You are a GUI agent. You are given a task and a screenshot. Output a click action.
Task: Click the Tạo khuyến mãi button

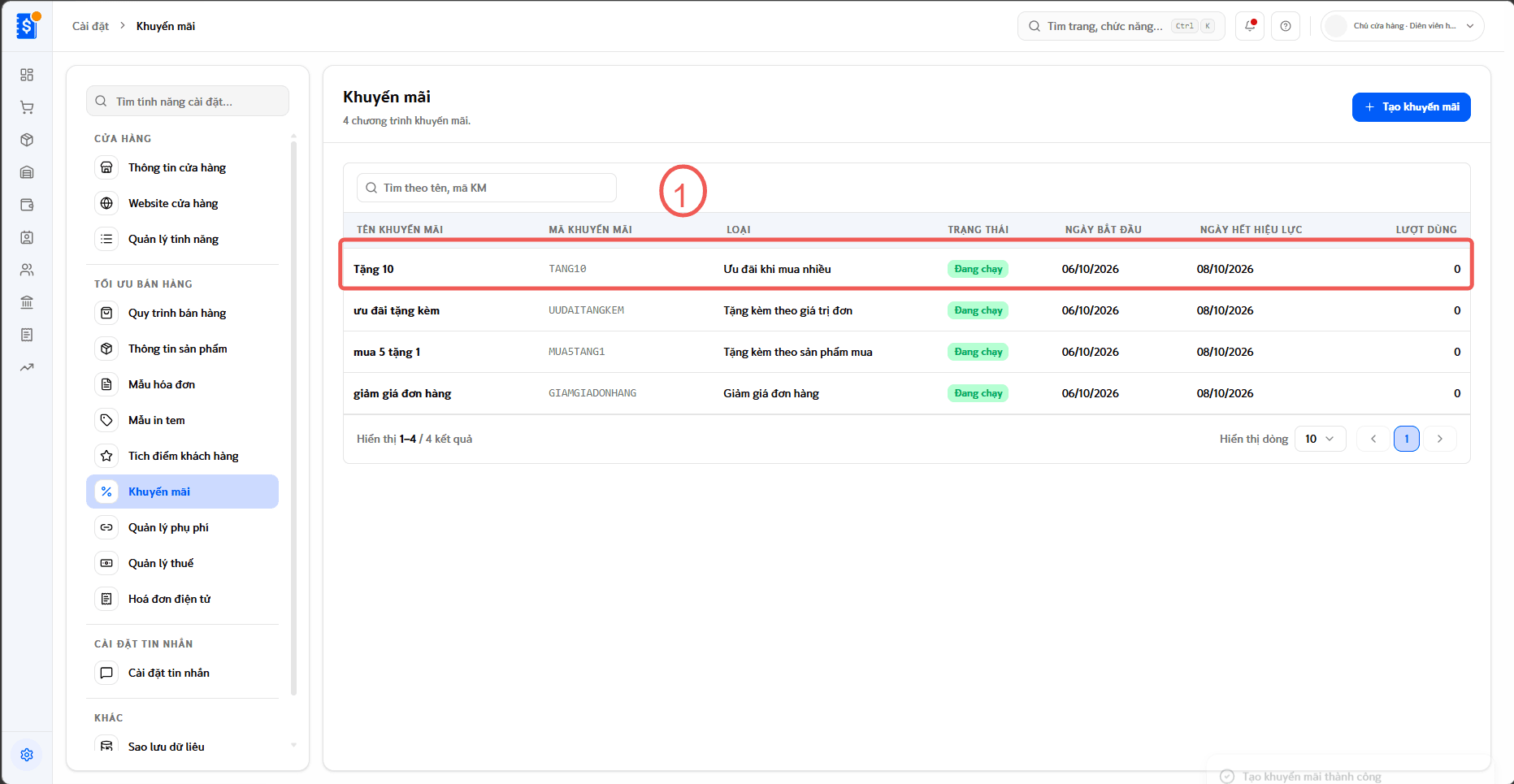[1412, 107]
